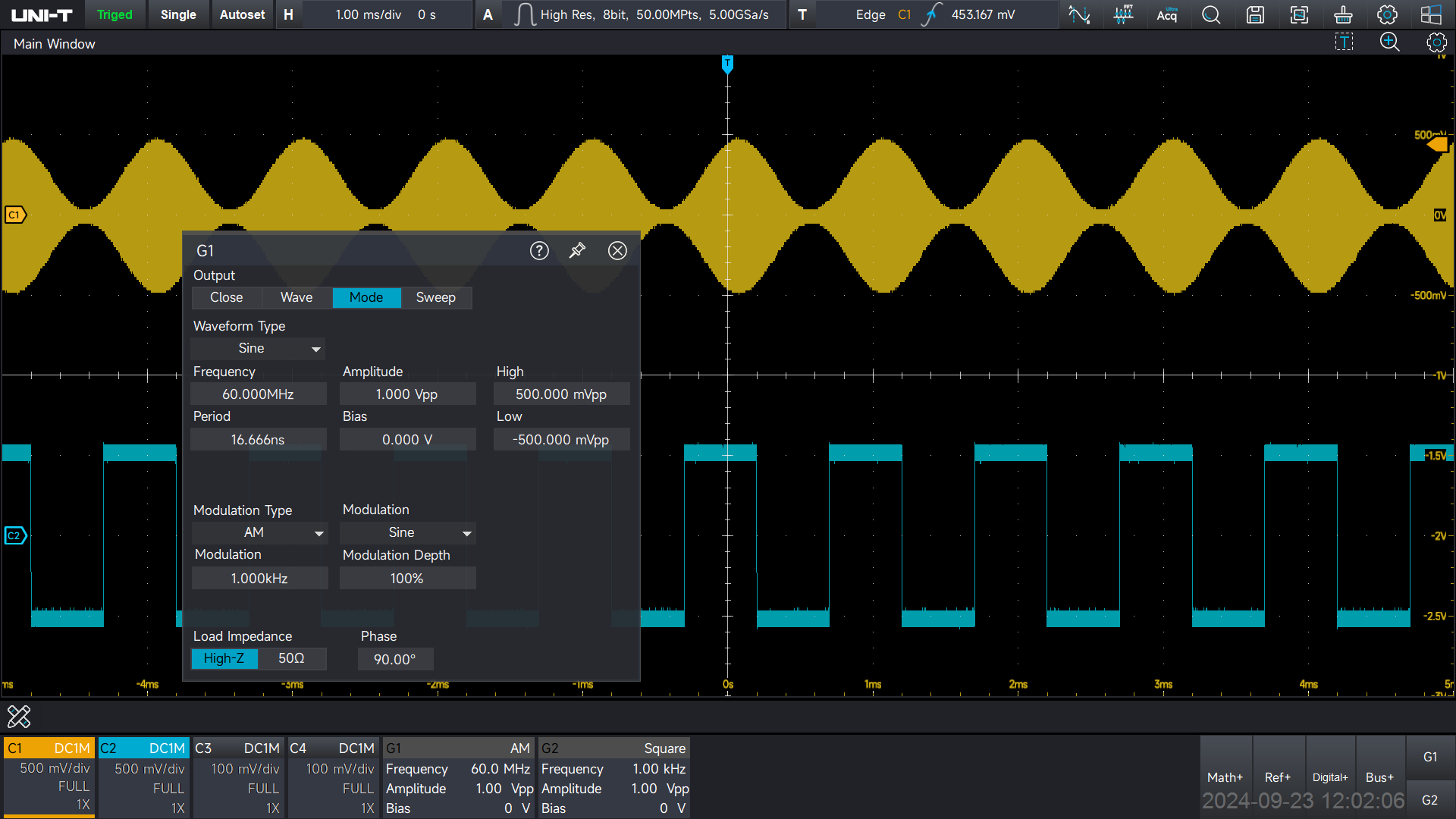The width and height of the screenshot is (1456, 819).
Task: Switch to the Wave tab in G1 panel
Action: pyautogui.click(x=296, y=297)
